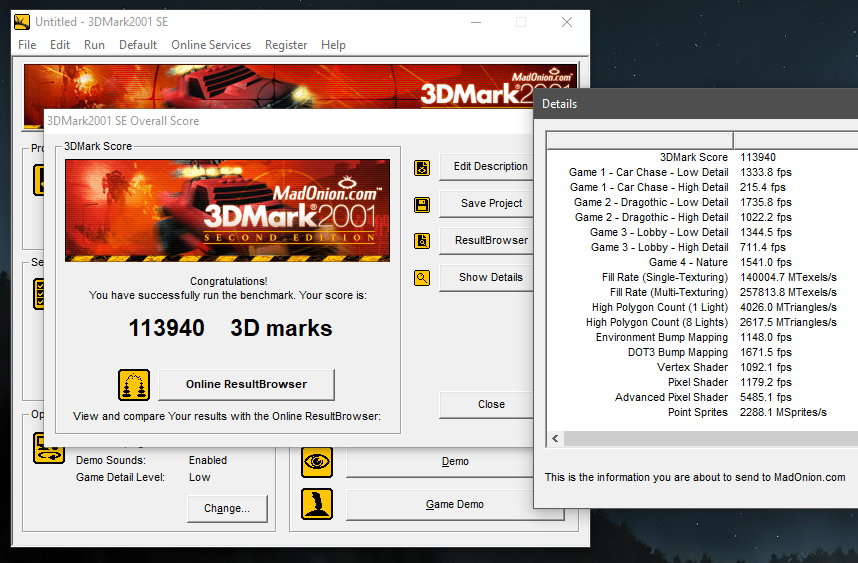
Task: Click the Details horizontal scrollbar track
Action: [710, 438]
